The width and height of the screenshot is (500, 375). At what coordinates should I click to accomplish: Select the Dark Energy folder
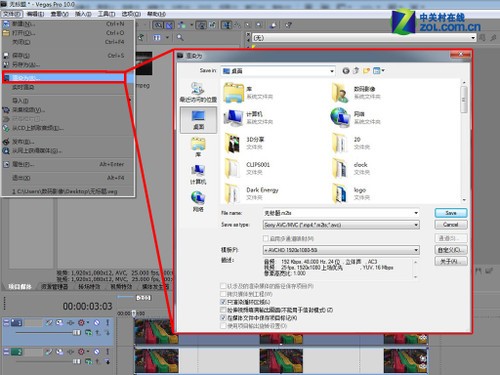pyautogui.click(x=252, y=193)
